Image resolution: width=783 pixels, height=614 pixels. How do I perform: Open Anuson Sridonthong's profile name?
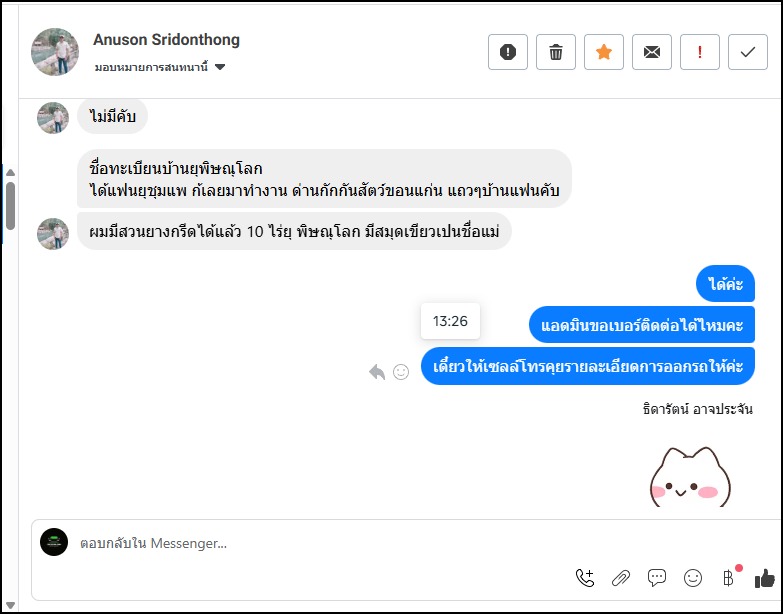[166, 41]
